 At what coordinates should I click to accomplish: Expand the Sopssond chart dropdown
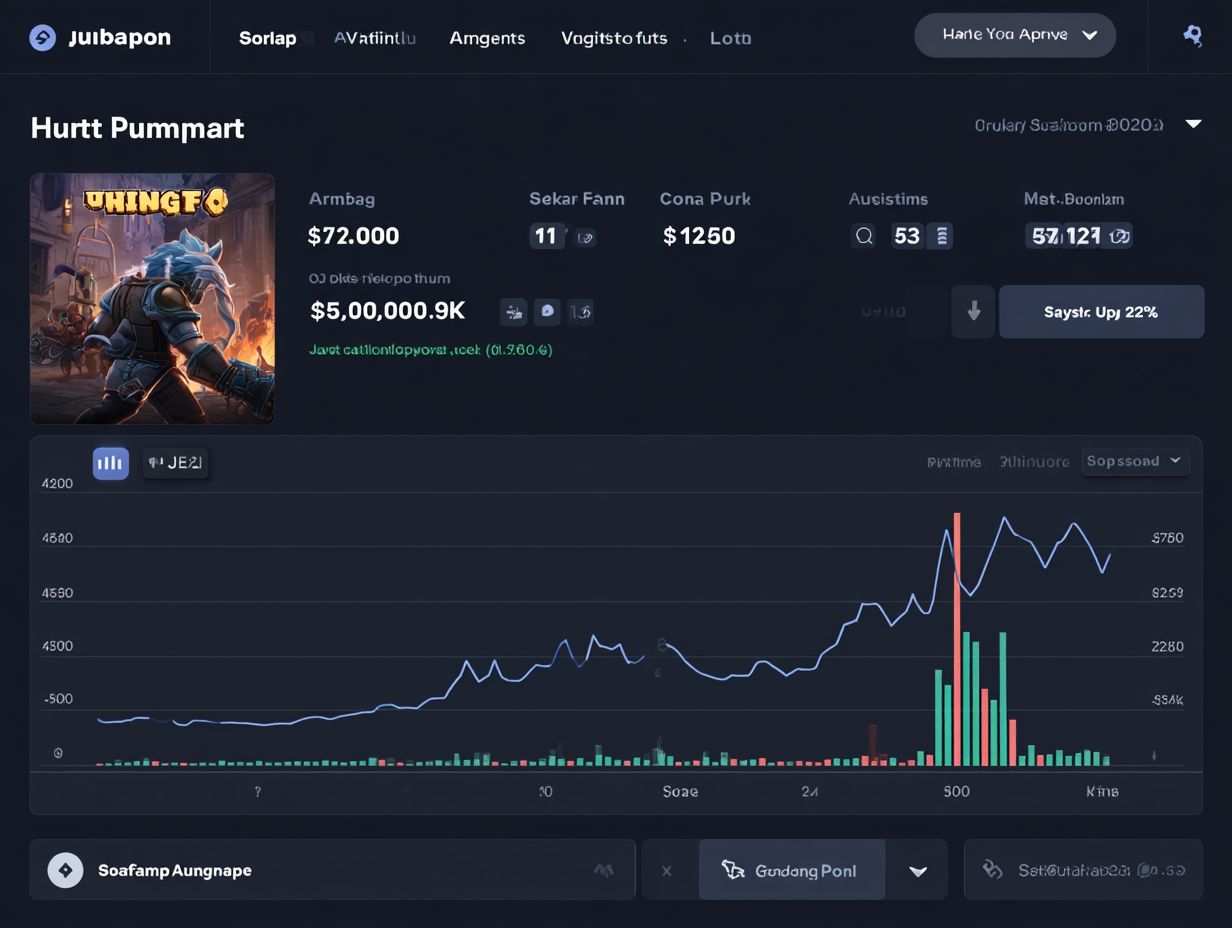(x=1135, y=461)
